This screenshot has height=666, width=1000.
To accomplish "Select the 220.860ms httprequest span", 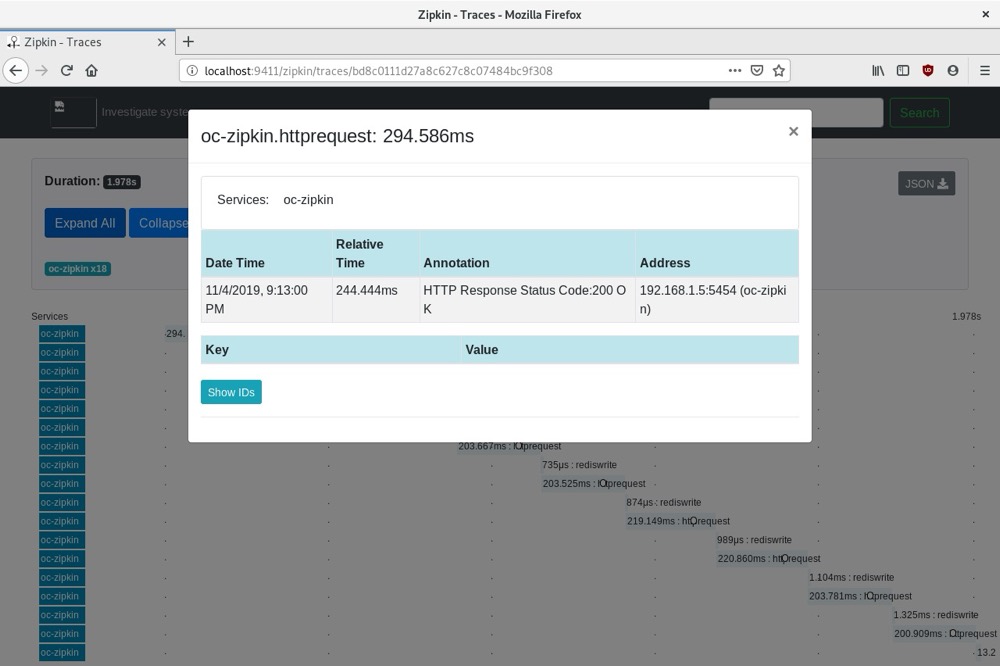I will click(x=768, y=559).
